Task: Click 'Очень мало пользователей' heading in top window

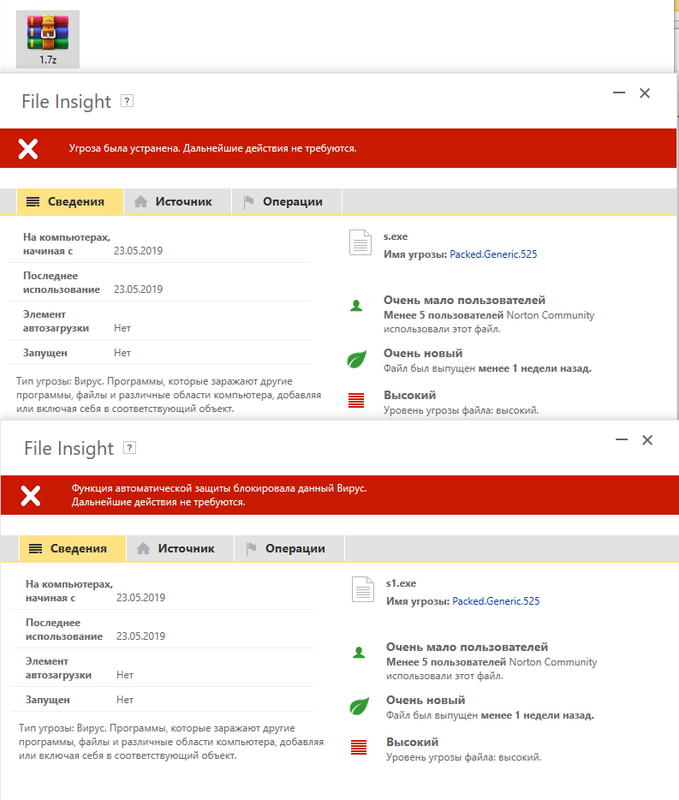Action: tap(464, 300)
